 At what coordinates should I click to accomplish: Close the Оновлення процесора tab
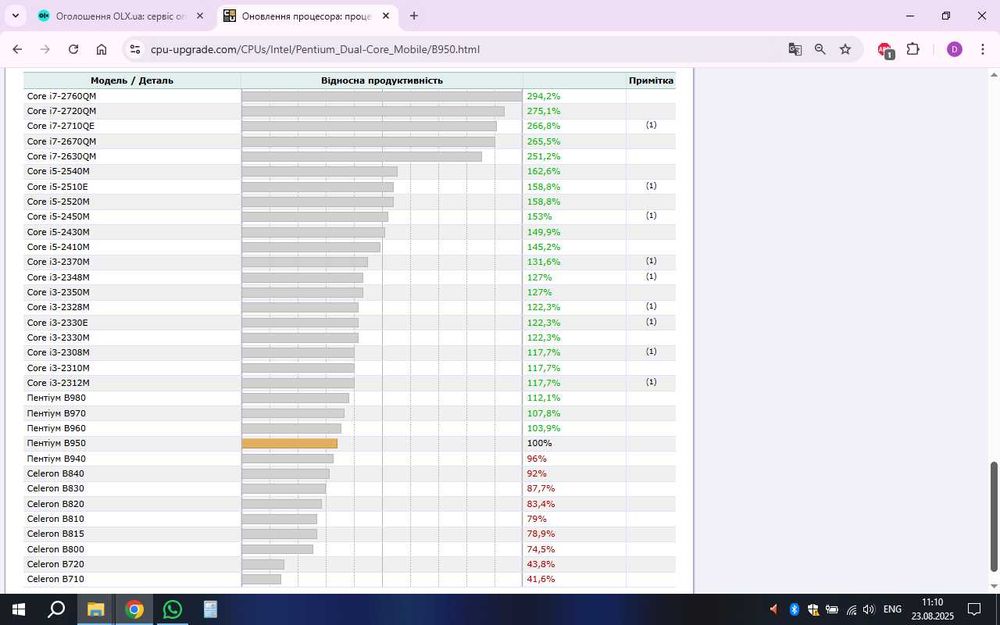click(x=385, y=16)
